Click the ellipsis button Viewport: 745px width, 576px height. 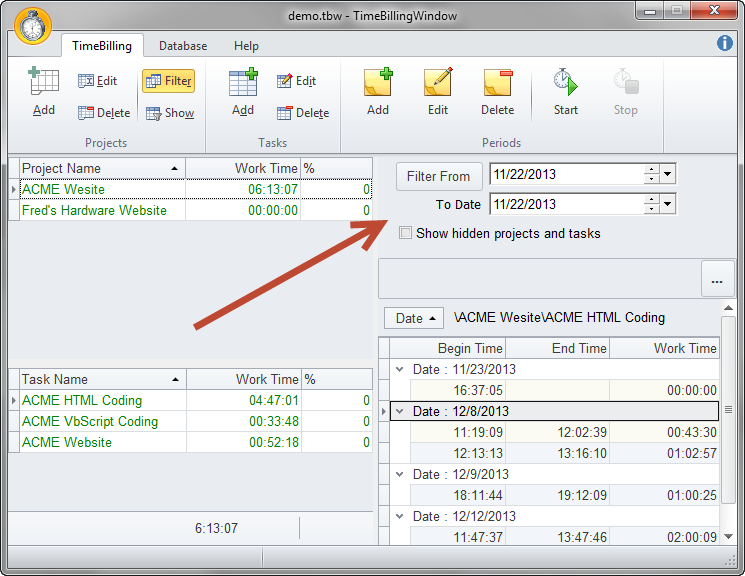coord(717,281)
